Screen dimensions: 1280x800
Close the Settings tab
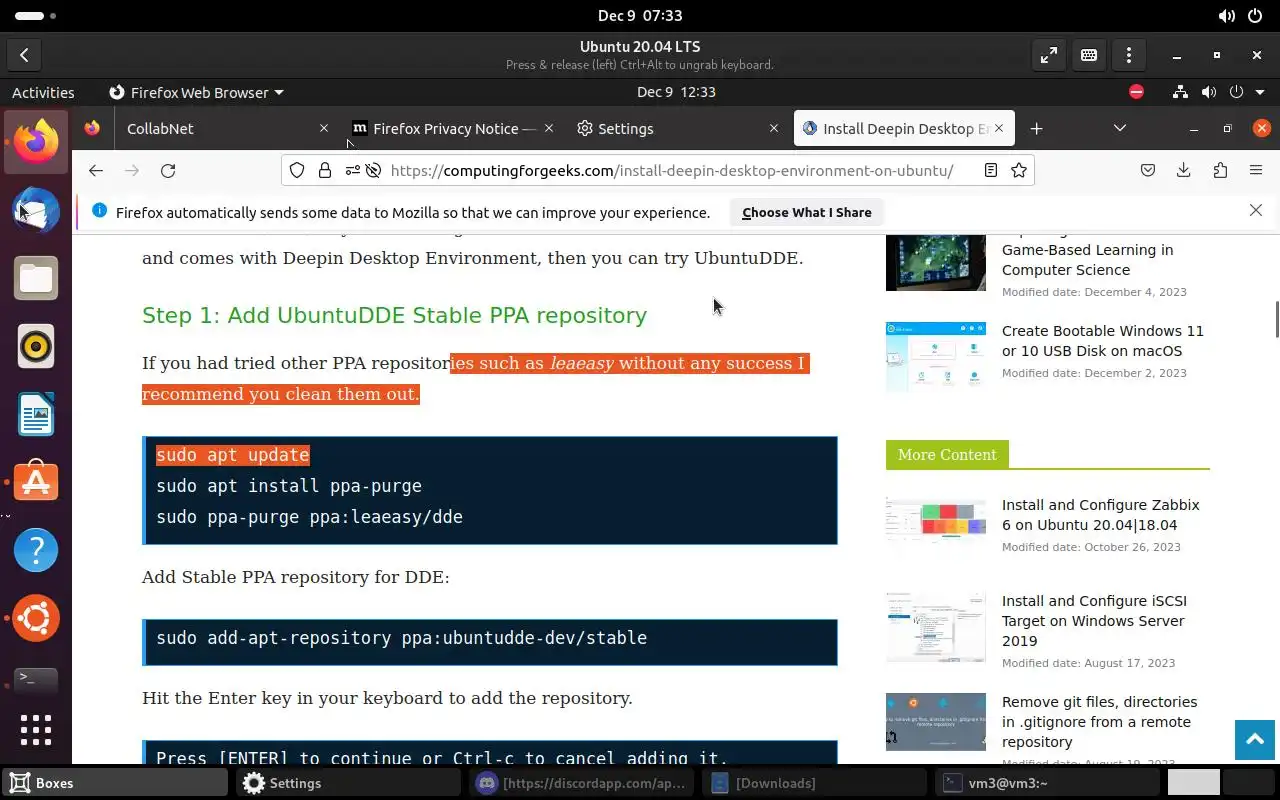pyautogui.click(x=773, y=128)
